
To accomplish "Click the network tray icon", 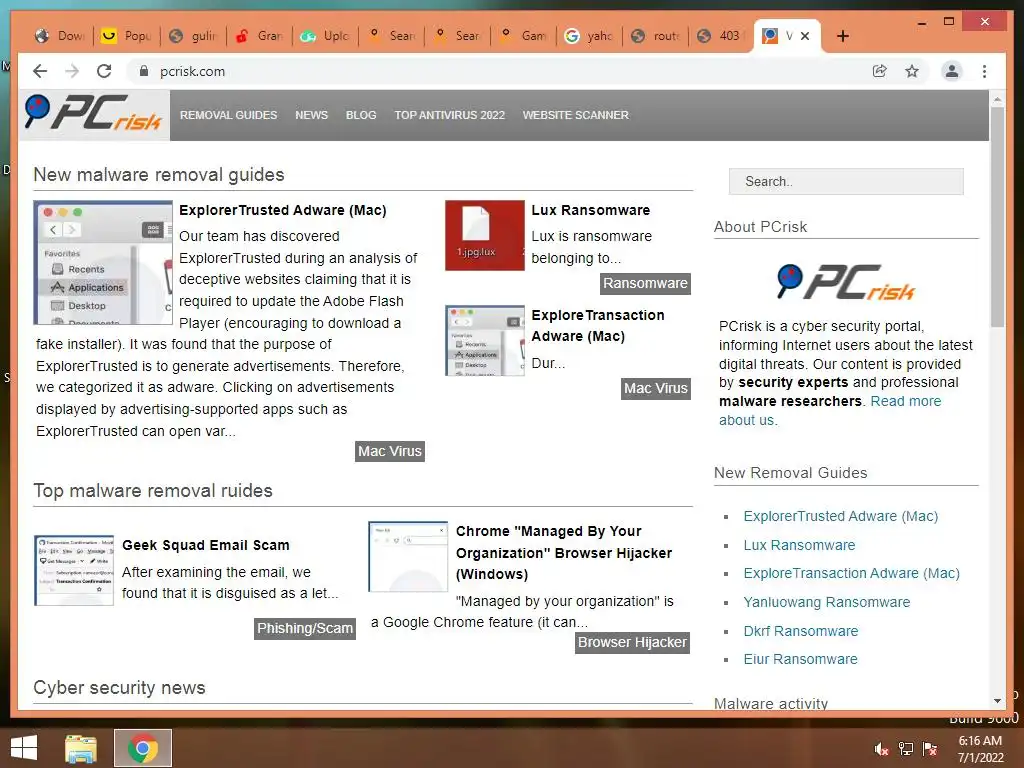I will click(906, 749).
